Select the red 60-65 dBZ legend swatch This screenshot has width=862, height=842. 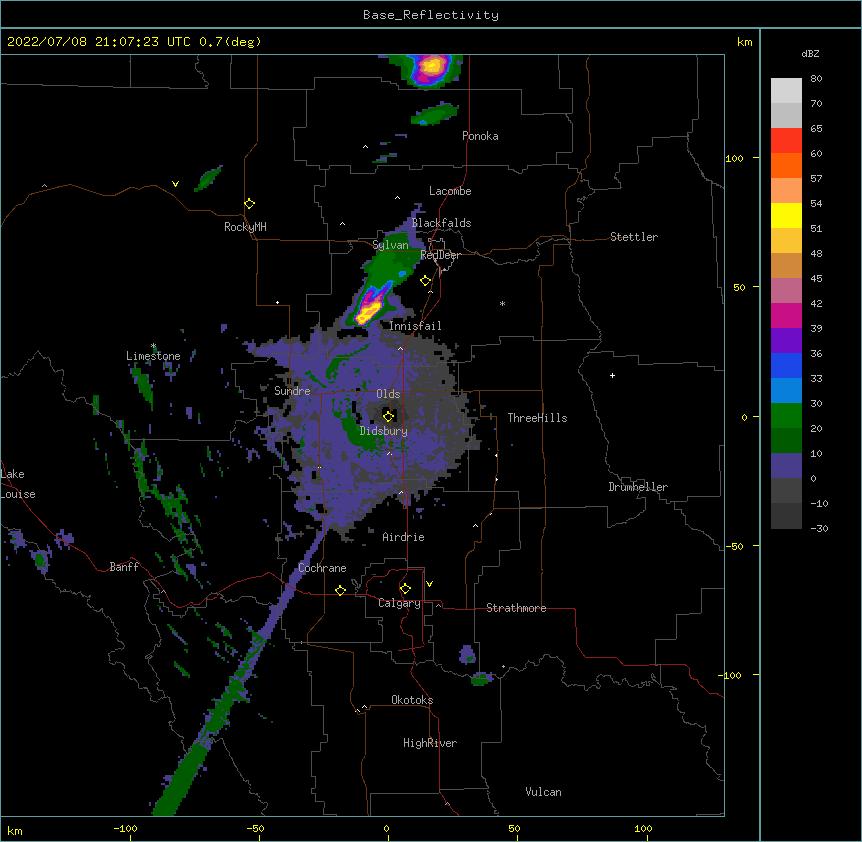click(786, 141)
